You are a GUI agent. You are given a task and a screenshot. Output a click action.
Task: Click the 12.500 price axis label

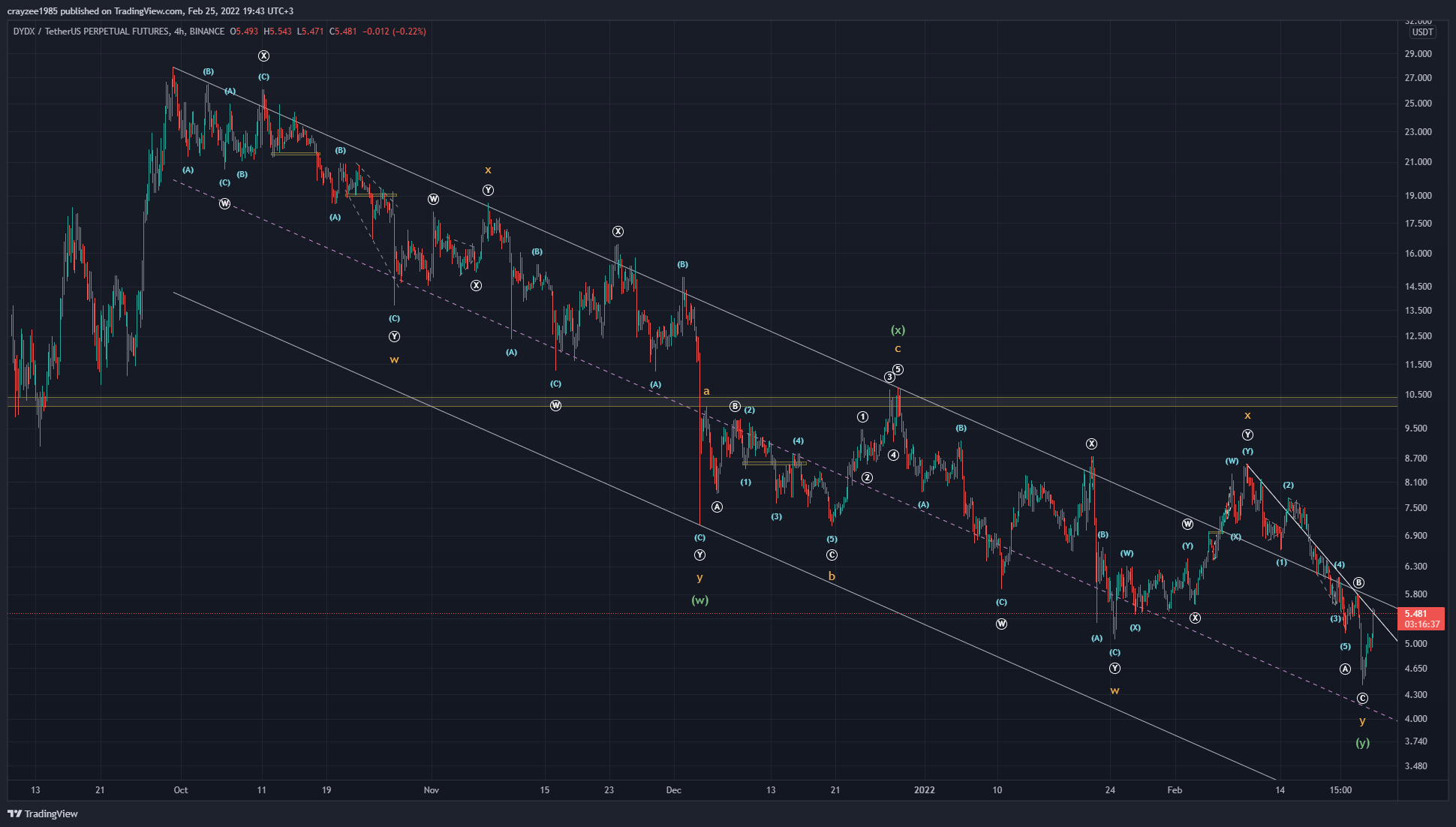coord(1418,336)
